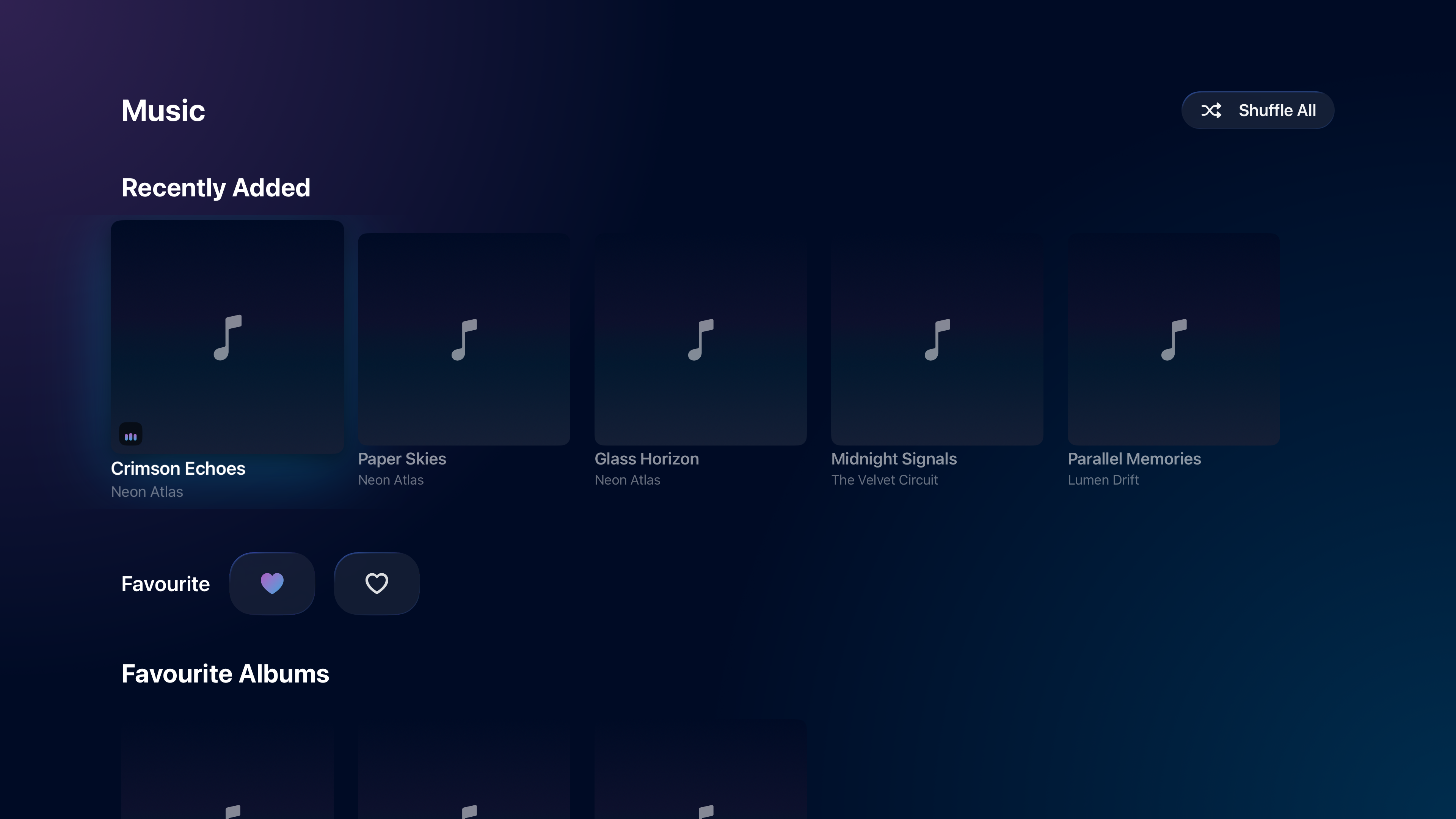
Task: Click the Paper Skies title text
Action: point(402,459)
